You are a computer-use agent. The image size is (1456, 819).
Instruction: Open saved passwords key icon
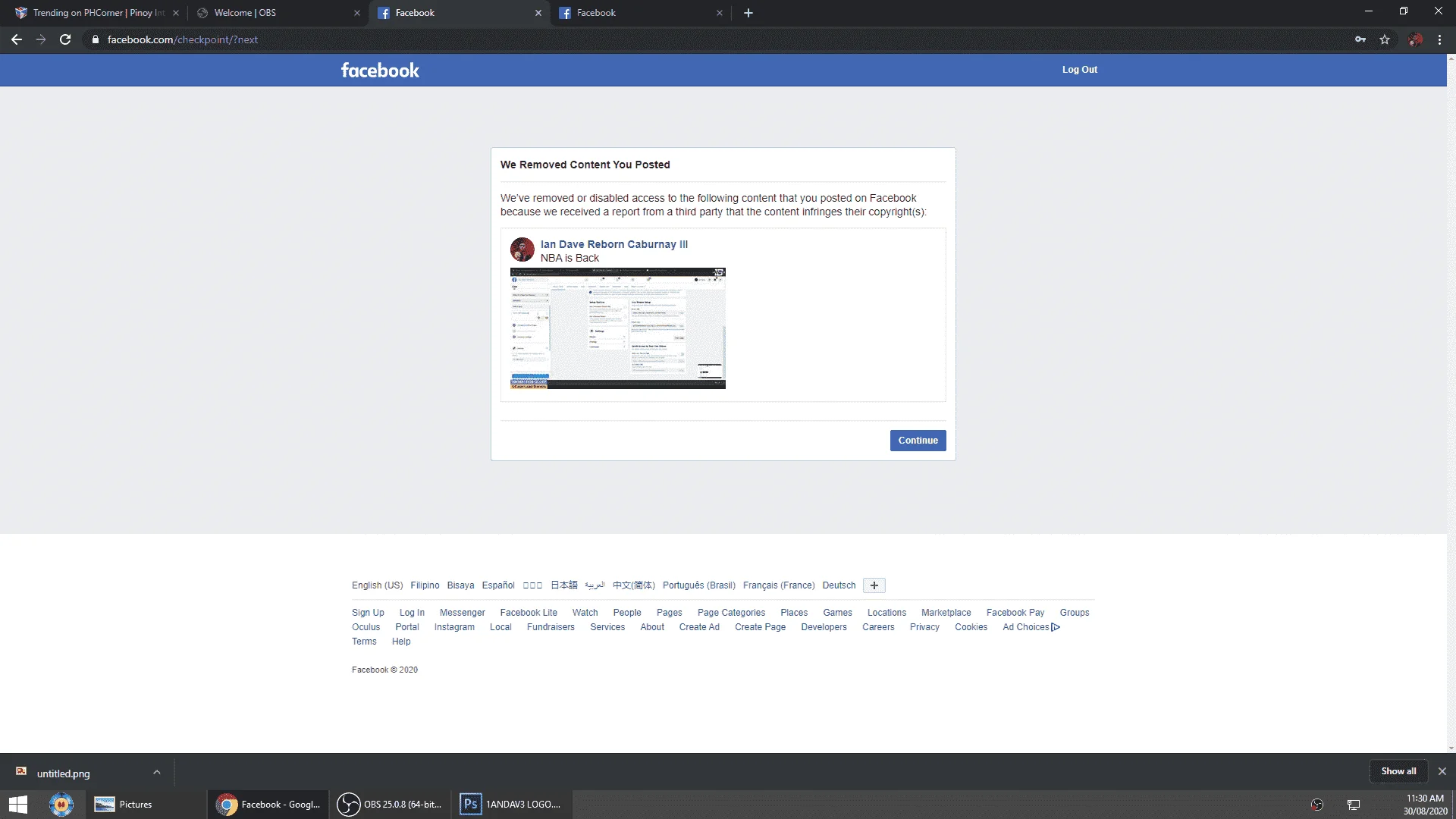click(x=1360, y=39)
